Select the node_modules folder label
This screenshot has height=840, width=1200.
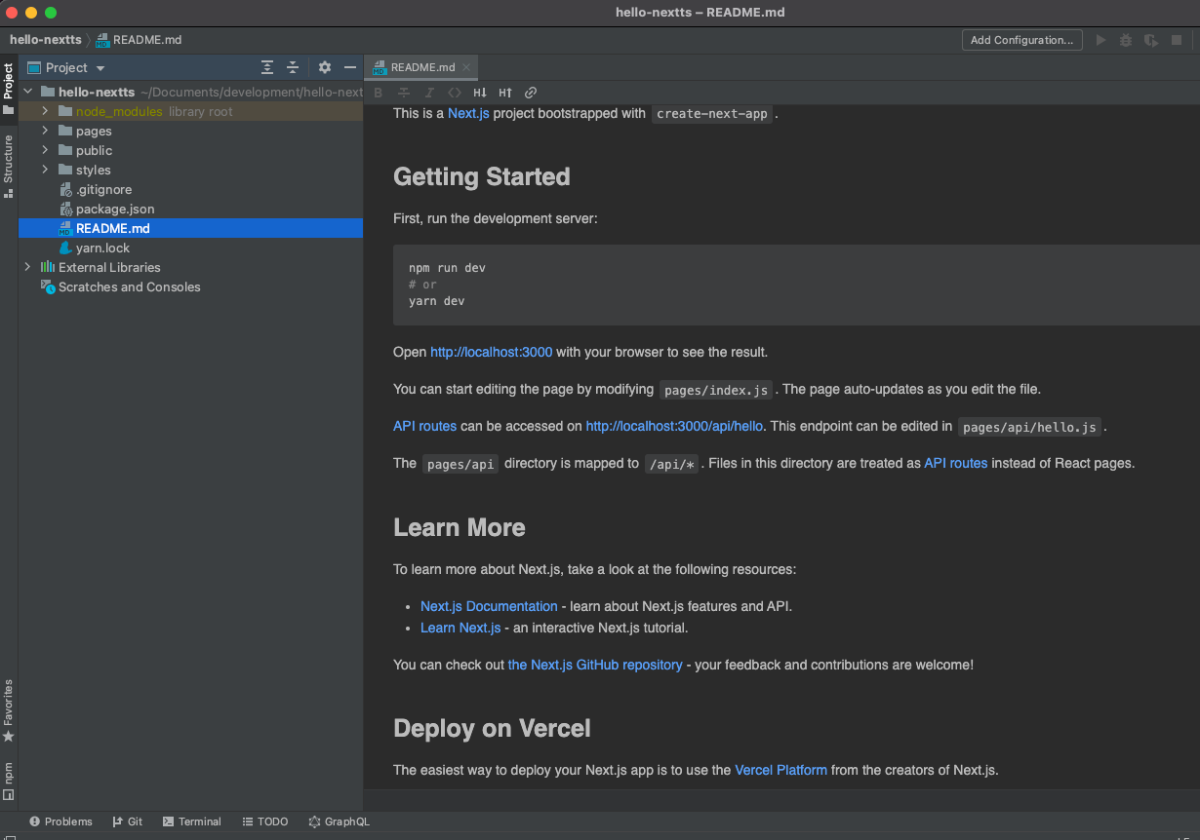(x=119, y=112)
